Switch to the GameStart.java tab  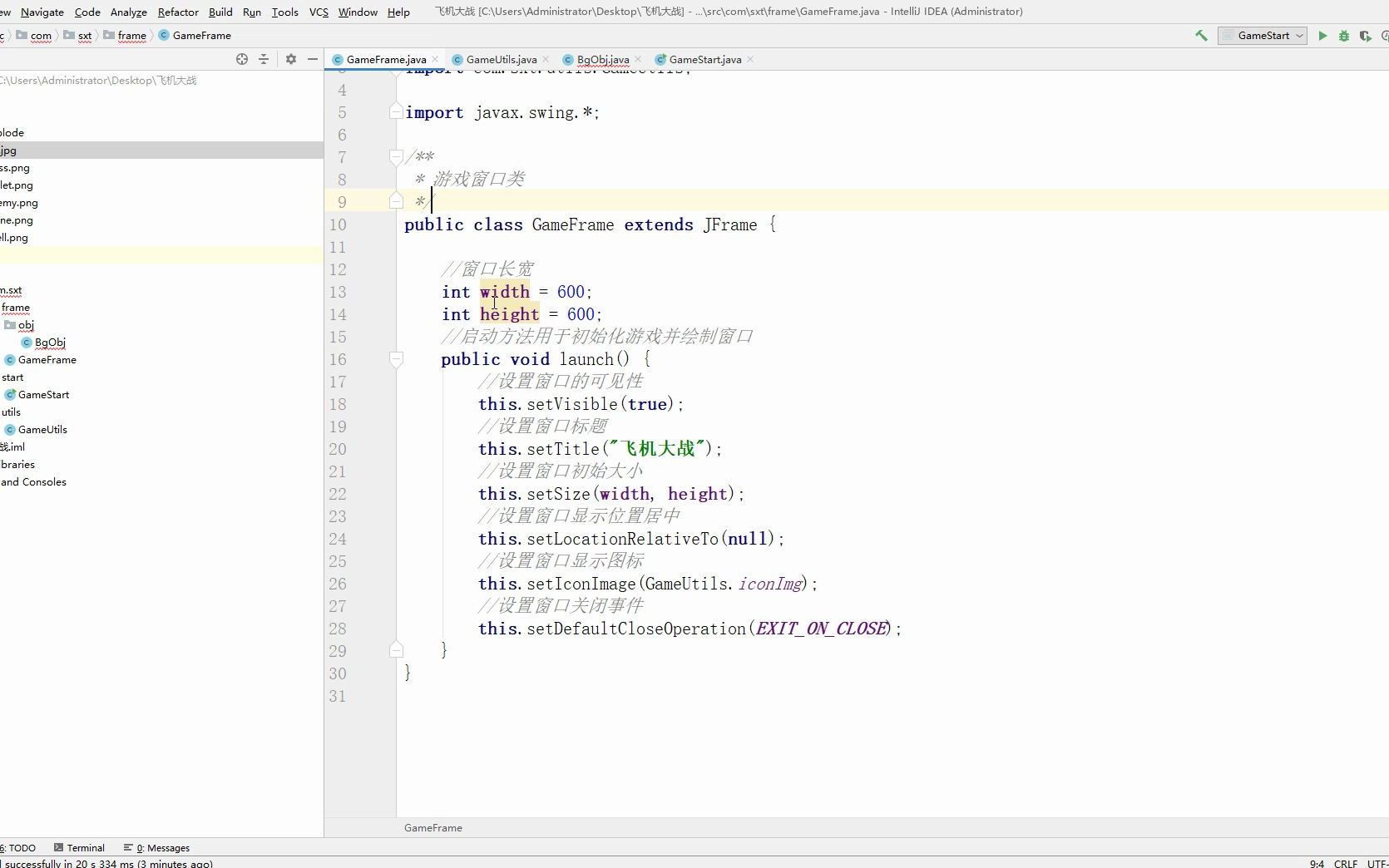(704, 60)
